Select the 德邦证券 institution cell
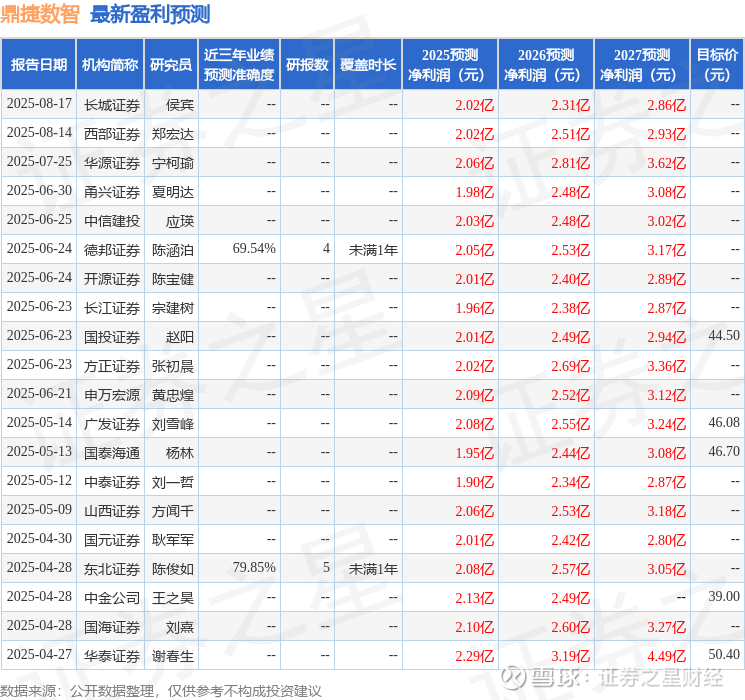This screenshot has height=700, width=745. 112,250
